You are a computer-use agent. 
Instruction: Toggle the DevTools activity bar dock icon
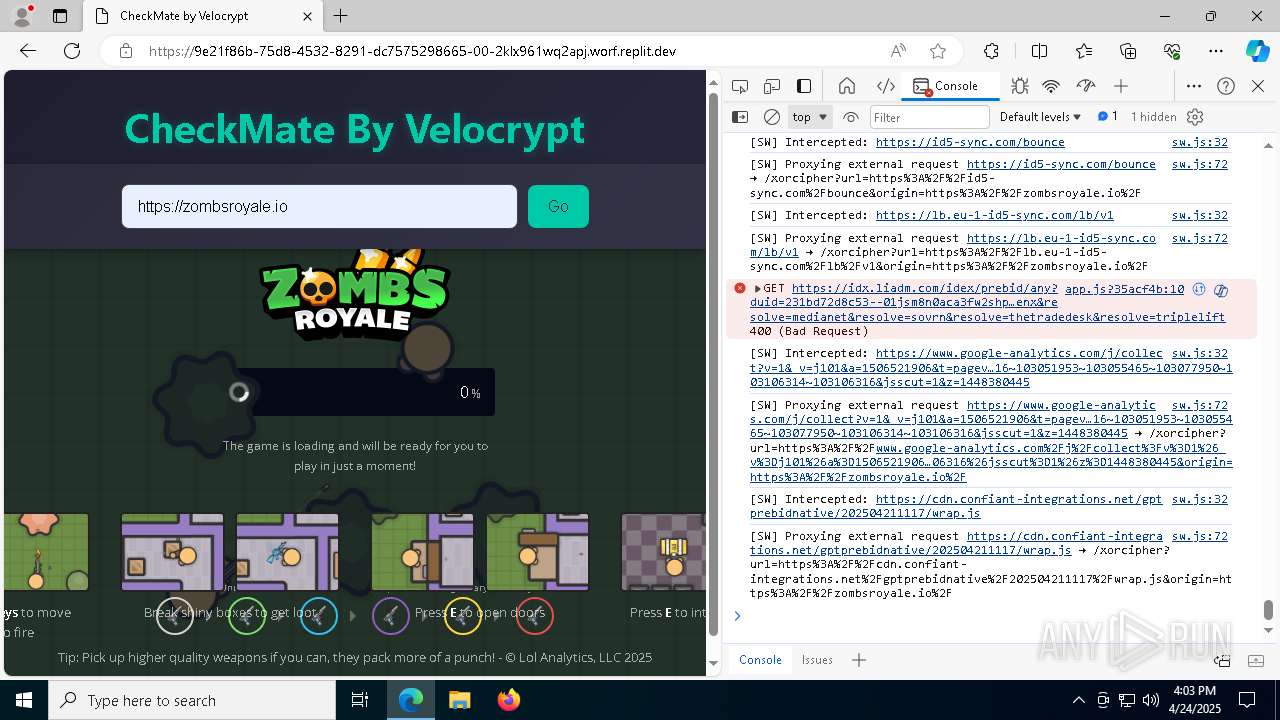804,86
